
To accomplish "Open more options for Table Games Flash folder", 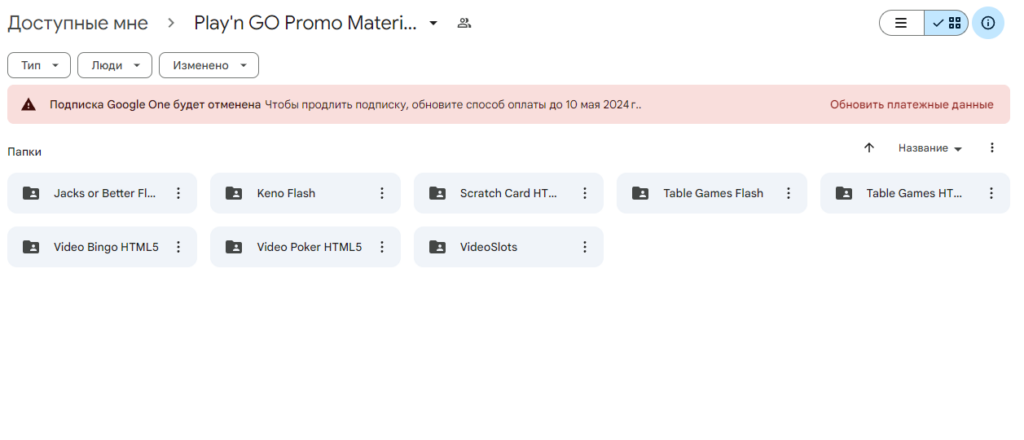I will (788, 193).
